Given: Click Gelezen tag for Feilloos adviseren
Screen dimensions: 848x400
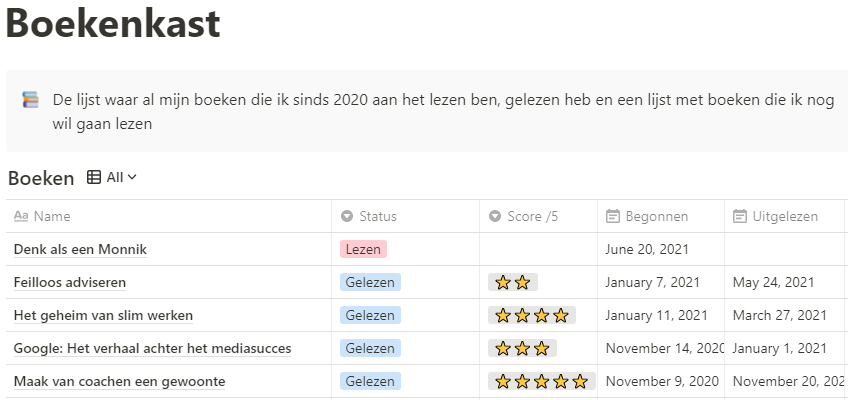Looking at the screenshot, I should 371,282.
